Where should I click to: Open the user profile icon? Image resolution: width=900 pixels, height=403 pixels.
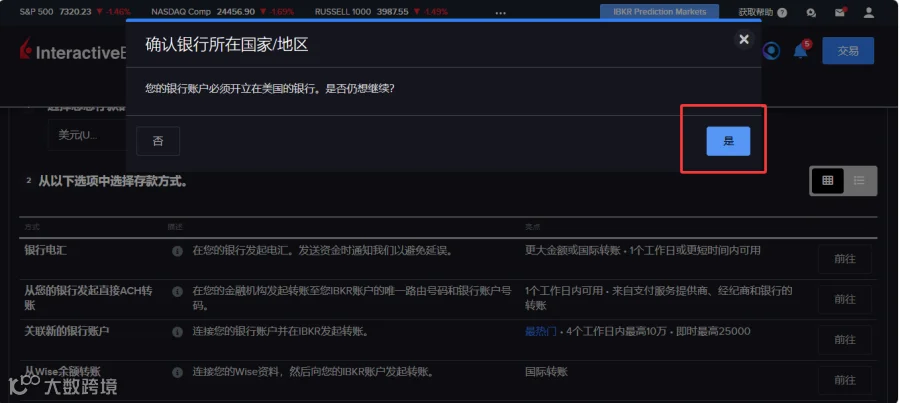coord(869,12)
